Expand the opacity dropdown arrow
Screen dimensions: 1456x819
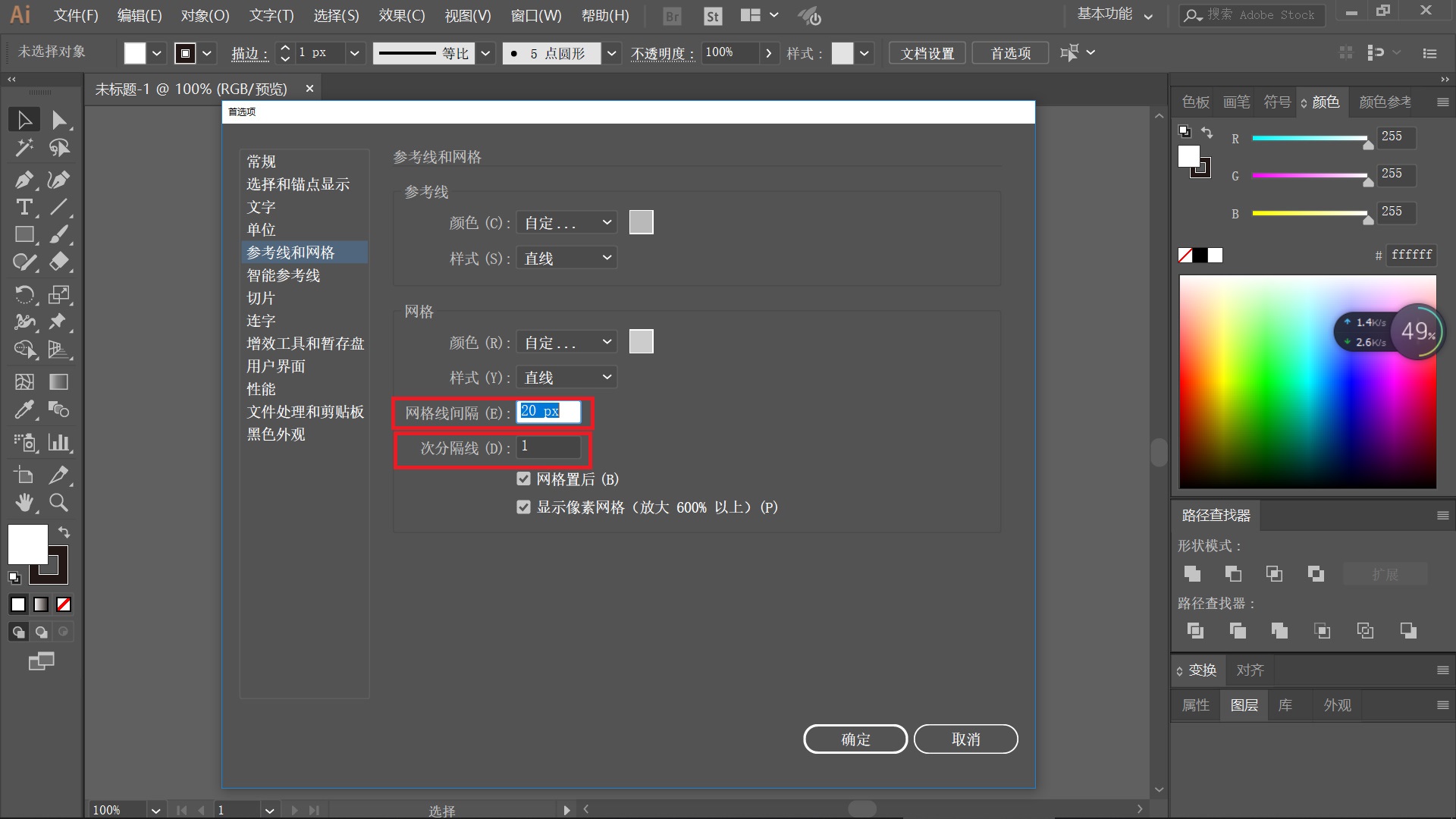769,53
